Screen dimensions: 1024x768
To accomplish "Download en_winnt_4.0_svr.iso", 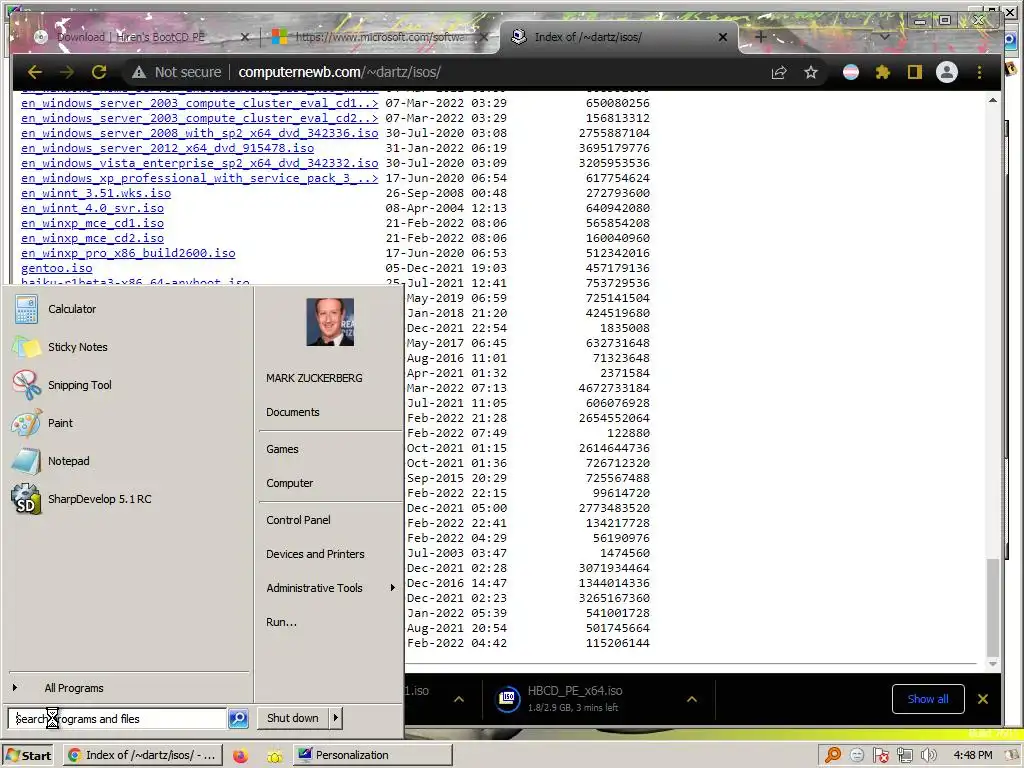I will [x=92, y=208].
